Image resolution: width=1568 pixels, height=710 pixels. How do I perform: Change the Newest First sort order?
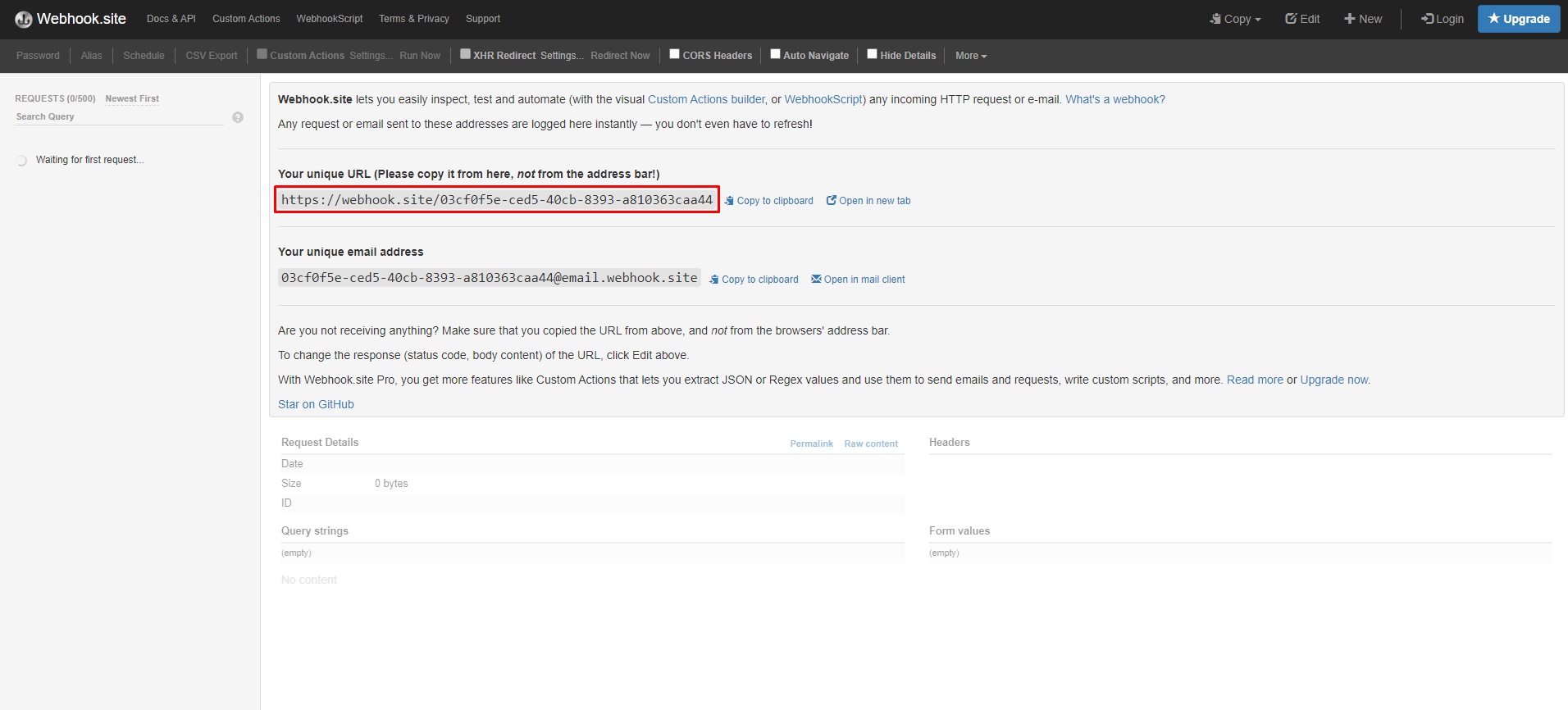pos(132,98)
